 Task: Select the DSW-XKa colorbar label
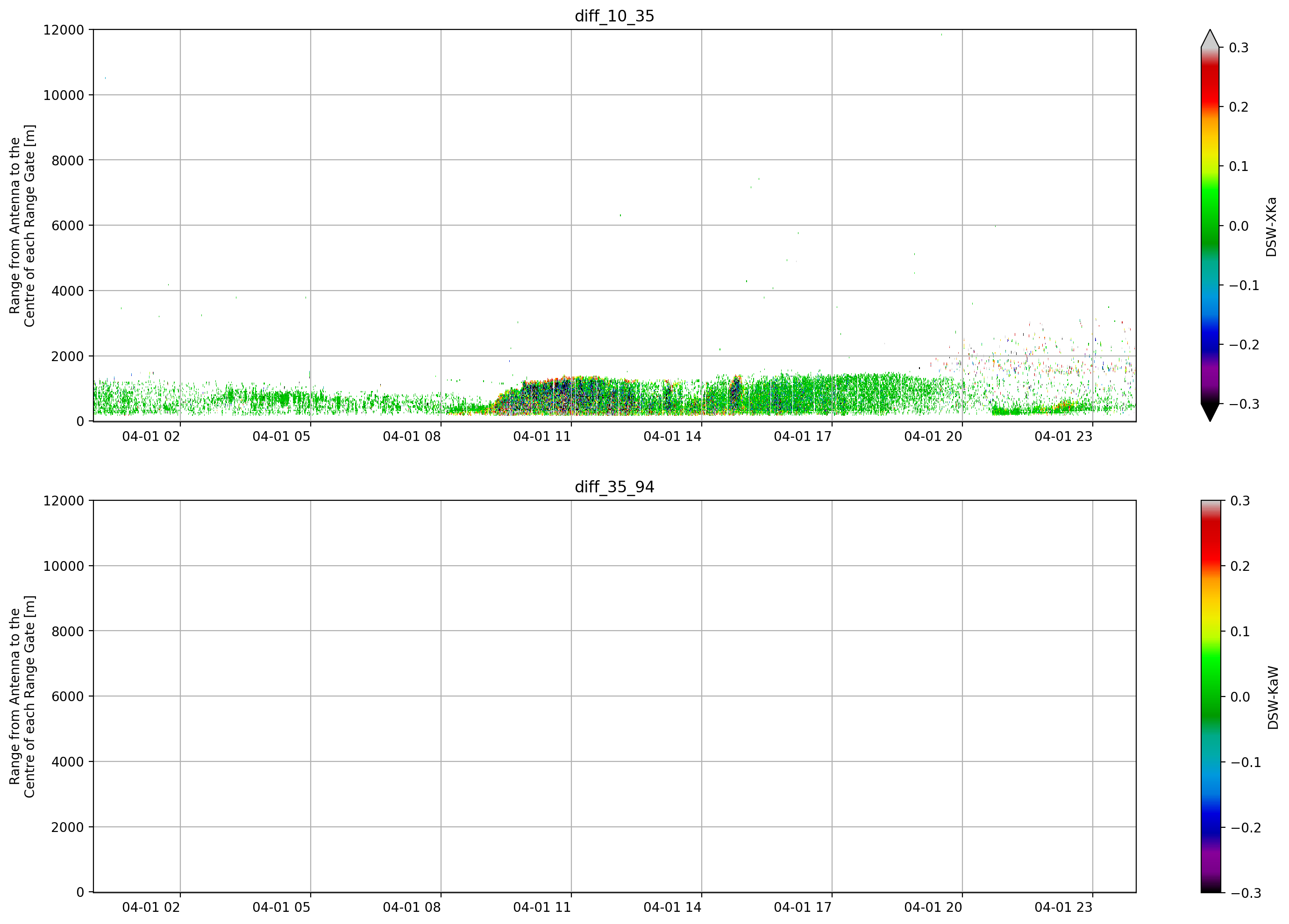click(x=1271, y=227)
